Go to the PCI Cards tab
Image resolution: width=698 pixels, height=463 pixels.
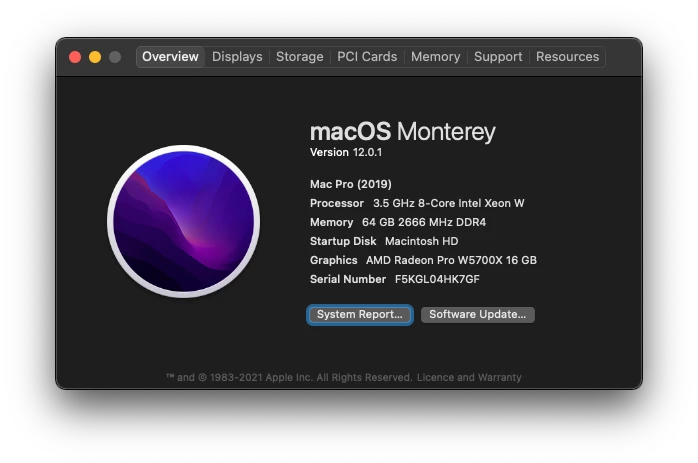[x=367, y=57]
